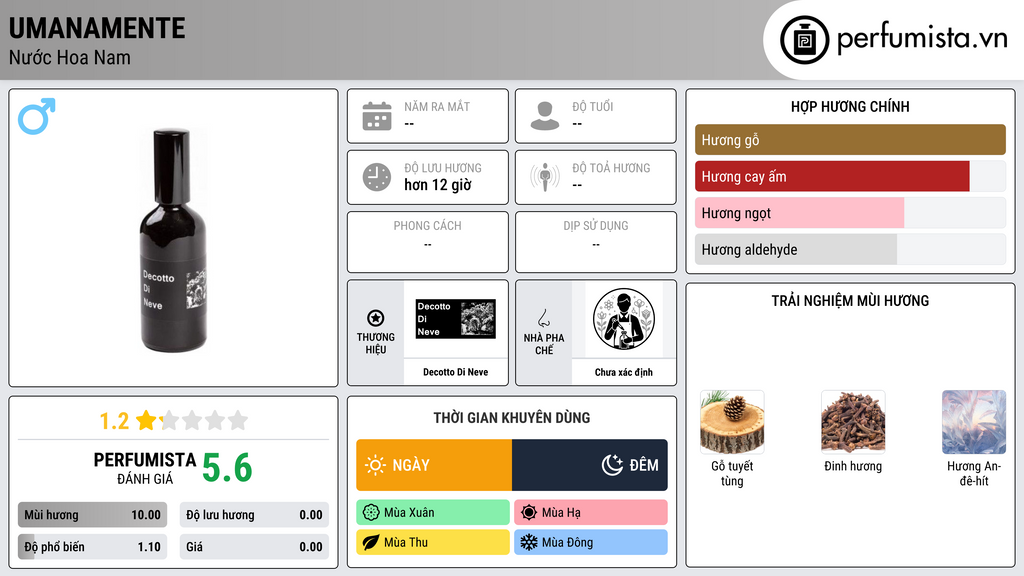Click the blue male gender symbol icon

[x=37, y=116]
